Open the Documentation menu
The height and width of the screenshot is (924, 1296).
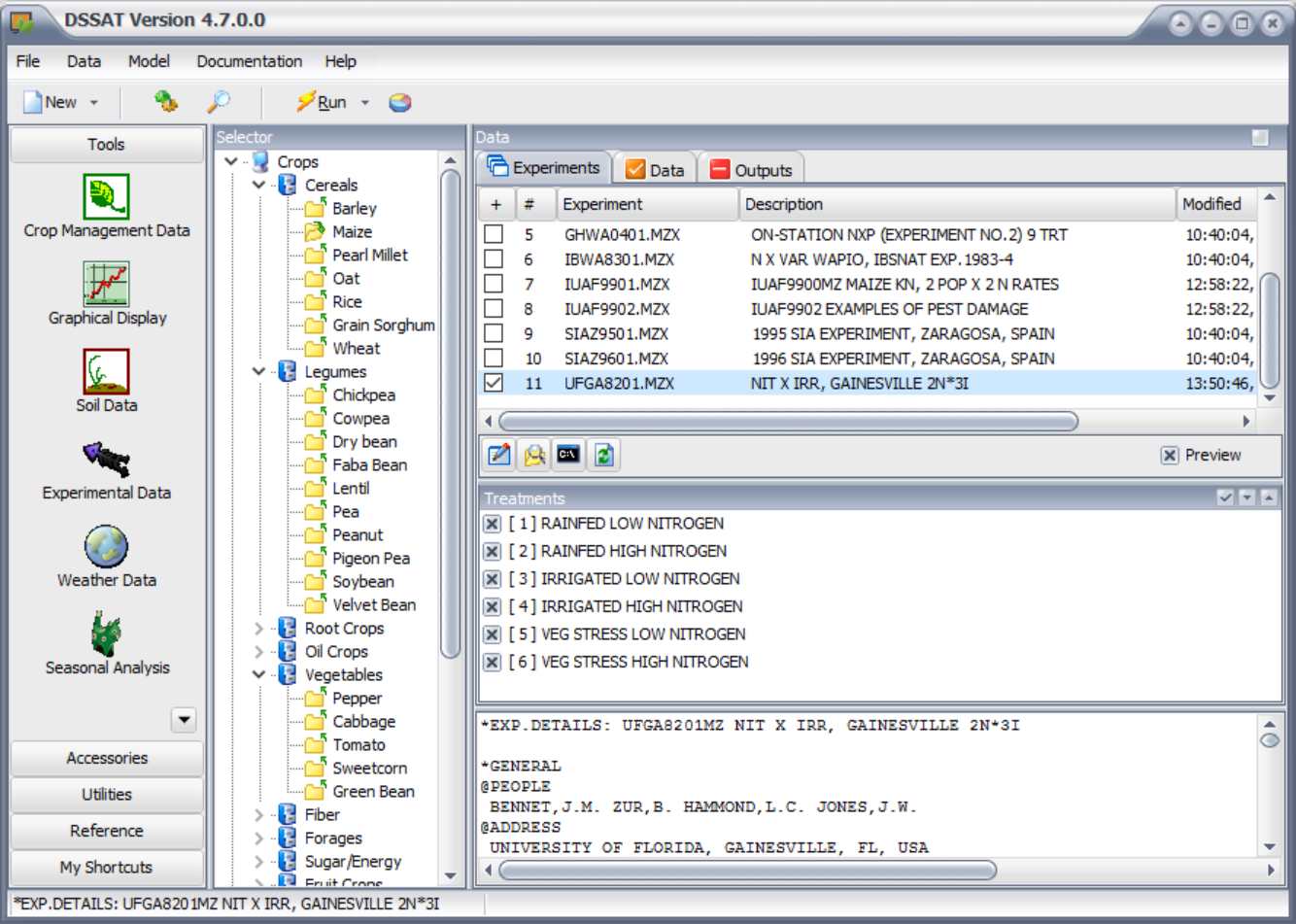pyautogui.click(x=250, y=61)
